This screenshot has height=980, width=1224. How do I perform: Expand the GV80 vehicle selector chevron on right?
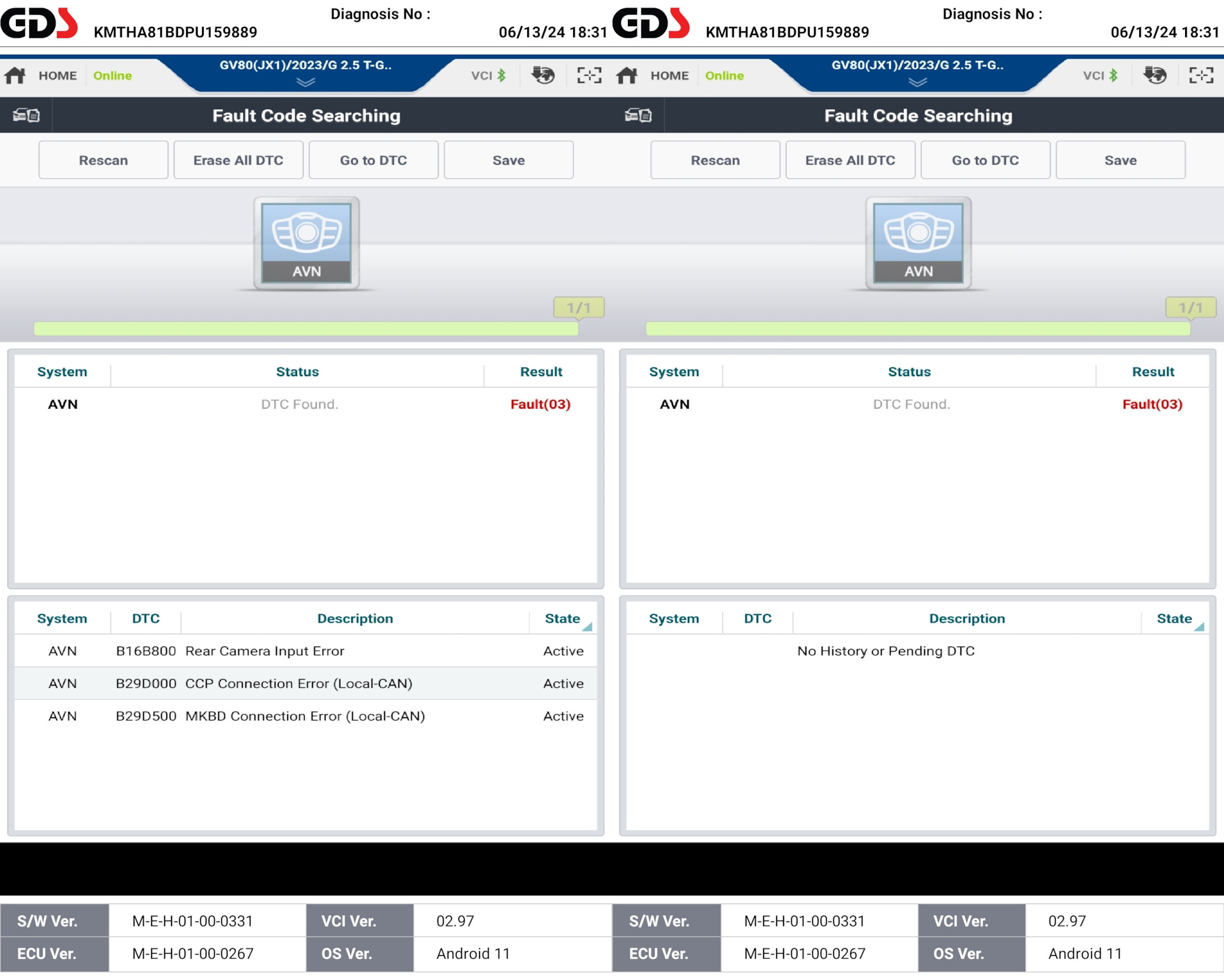tap(918, 82)
